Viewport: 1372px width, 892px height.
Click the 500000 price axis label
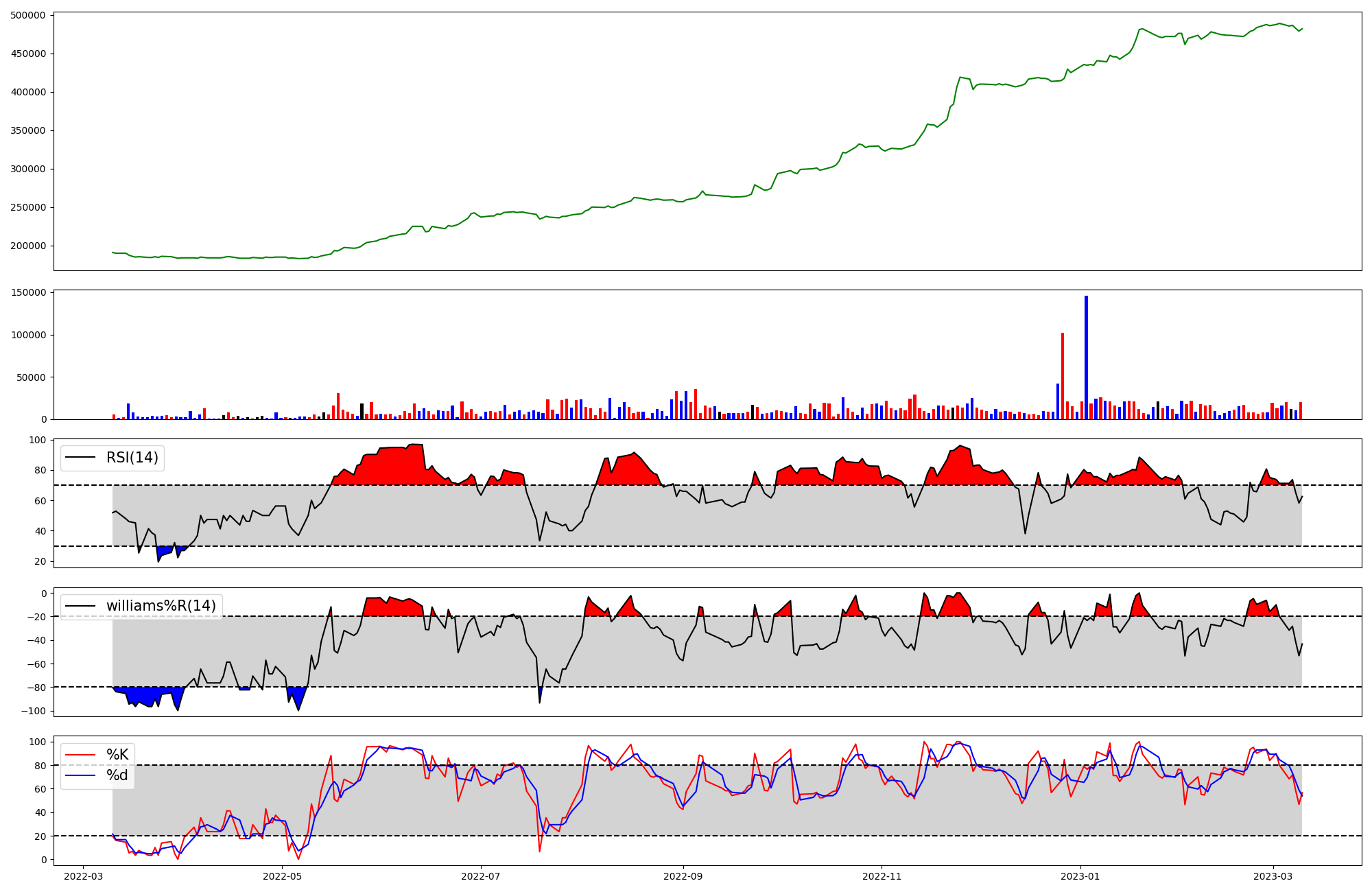coord(28,15)
